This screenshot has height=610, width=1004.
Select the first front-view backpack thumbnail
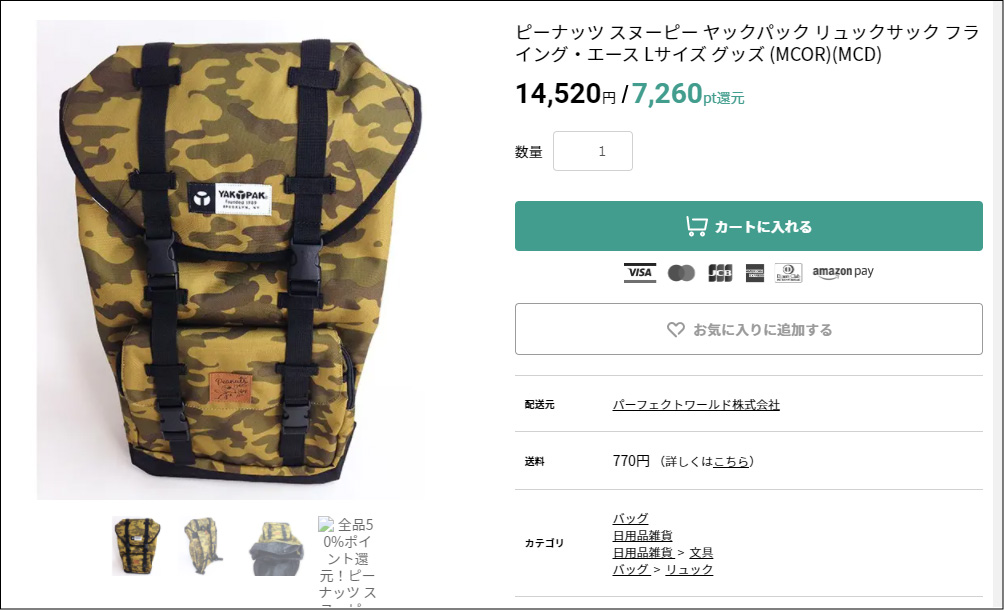[136, 546]
